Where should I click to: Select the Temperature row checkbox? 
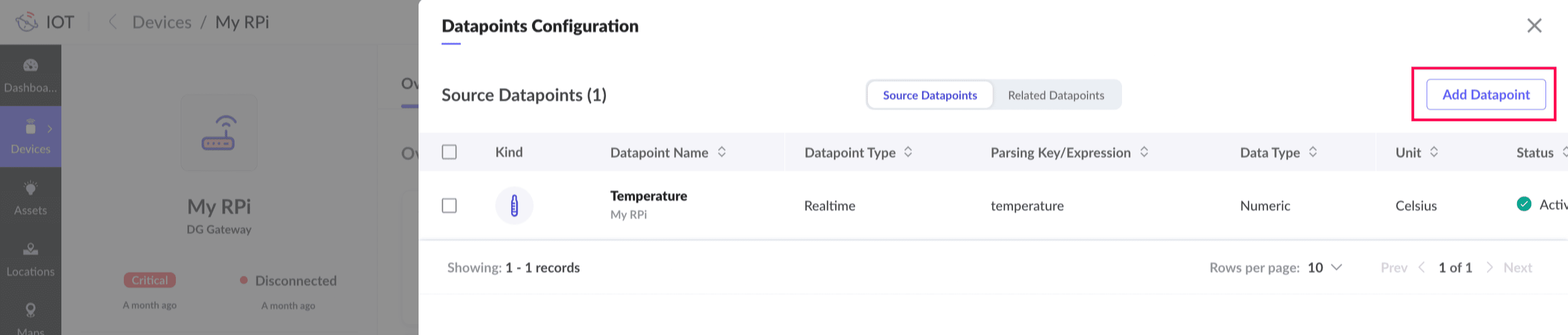pyautogui.click(x=449, y=205)
